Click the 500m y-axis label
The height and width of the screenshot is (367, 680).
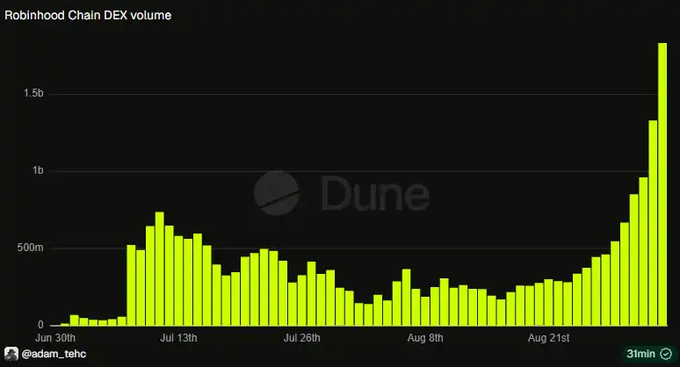(30, 248)
